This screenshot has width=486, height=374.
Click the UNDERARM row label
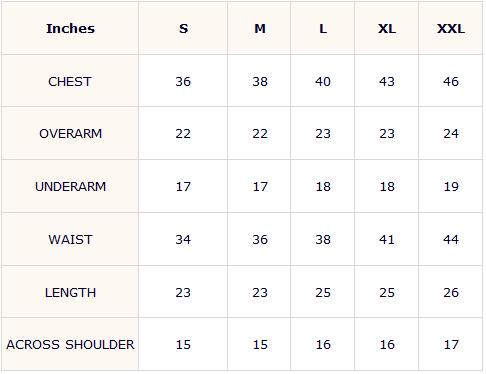point(70,187)
